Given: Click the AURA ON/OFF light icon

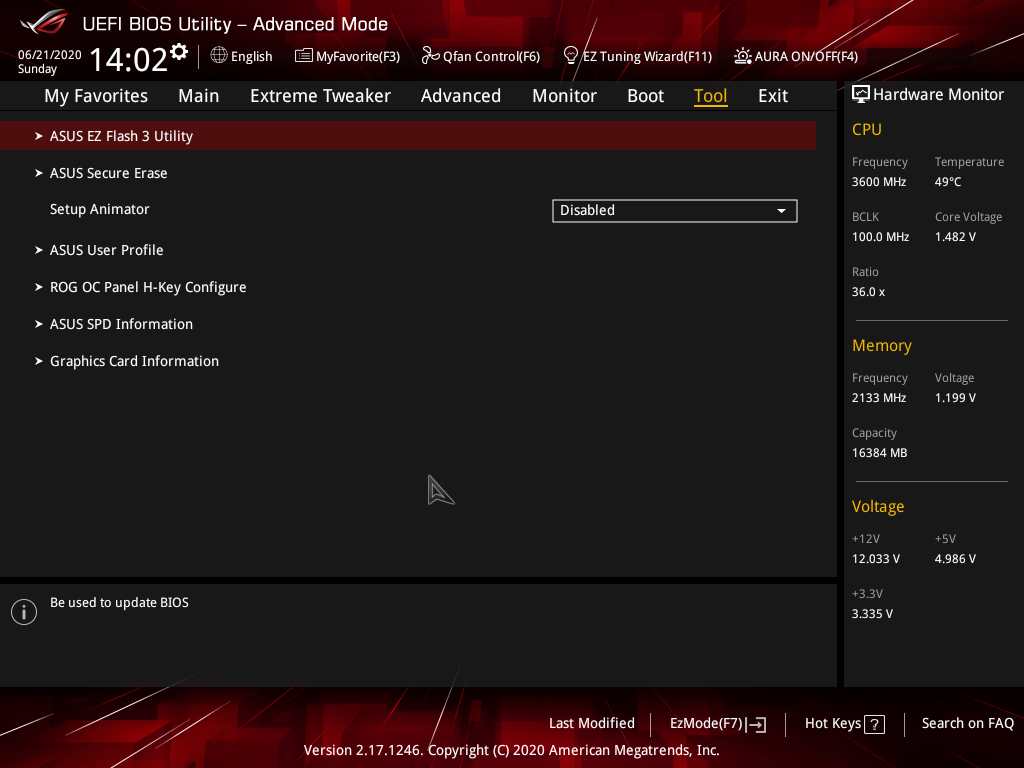Looking at the screenshot, I should tap(743, 56).
